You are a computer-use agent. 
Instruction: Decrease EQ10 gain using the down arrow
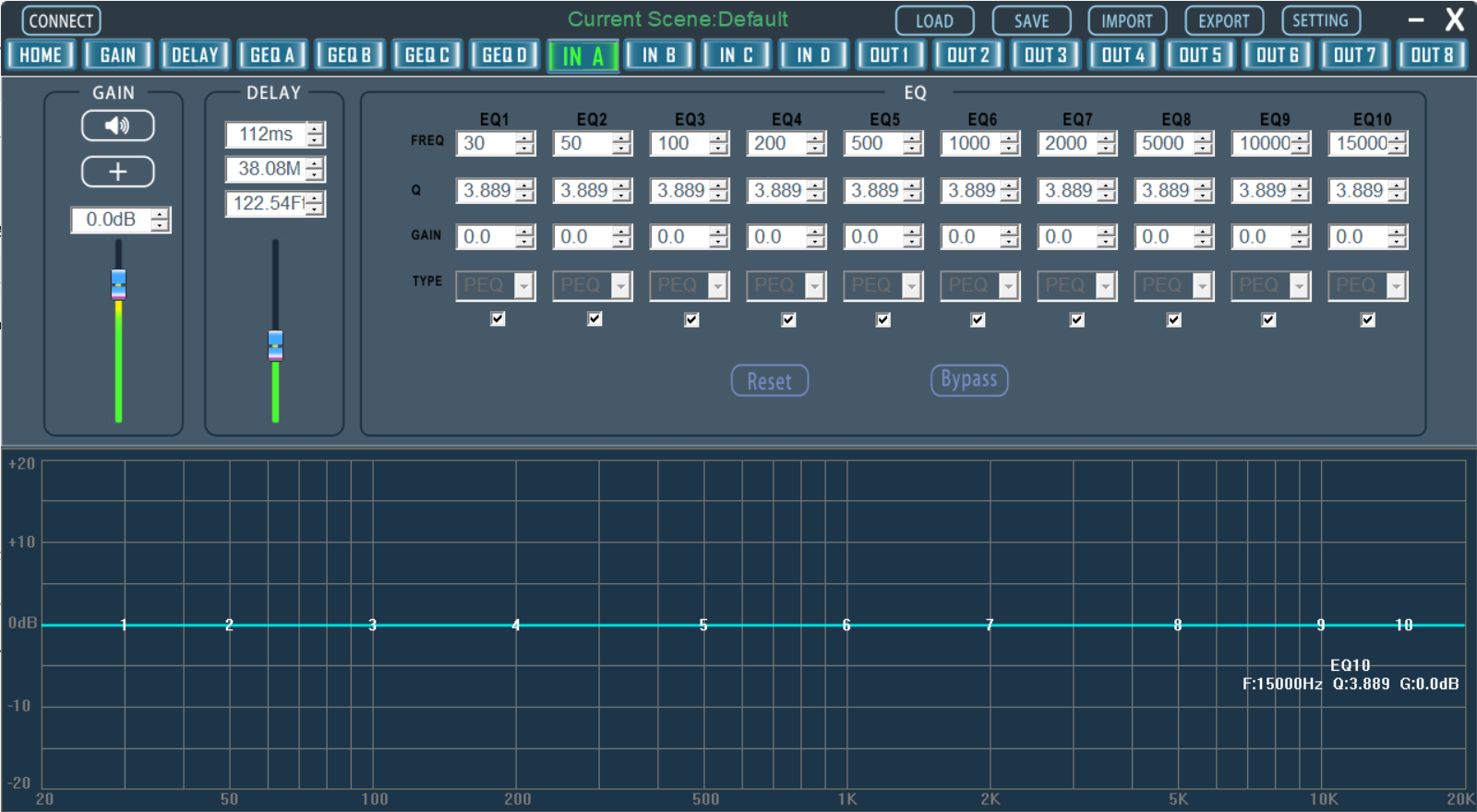point(1397,243)
